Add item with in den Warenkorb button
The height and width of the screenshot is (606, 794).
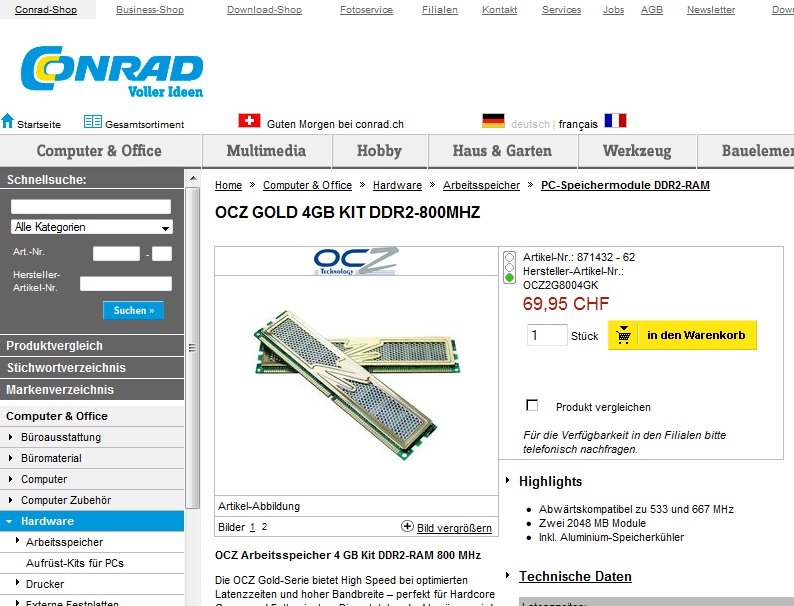point(682,335)
